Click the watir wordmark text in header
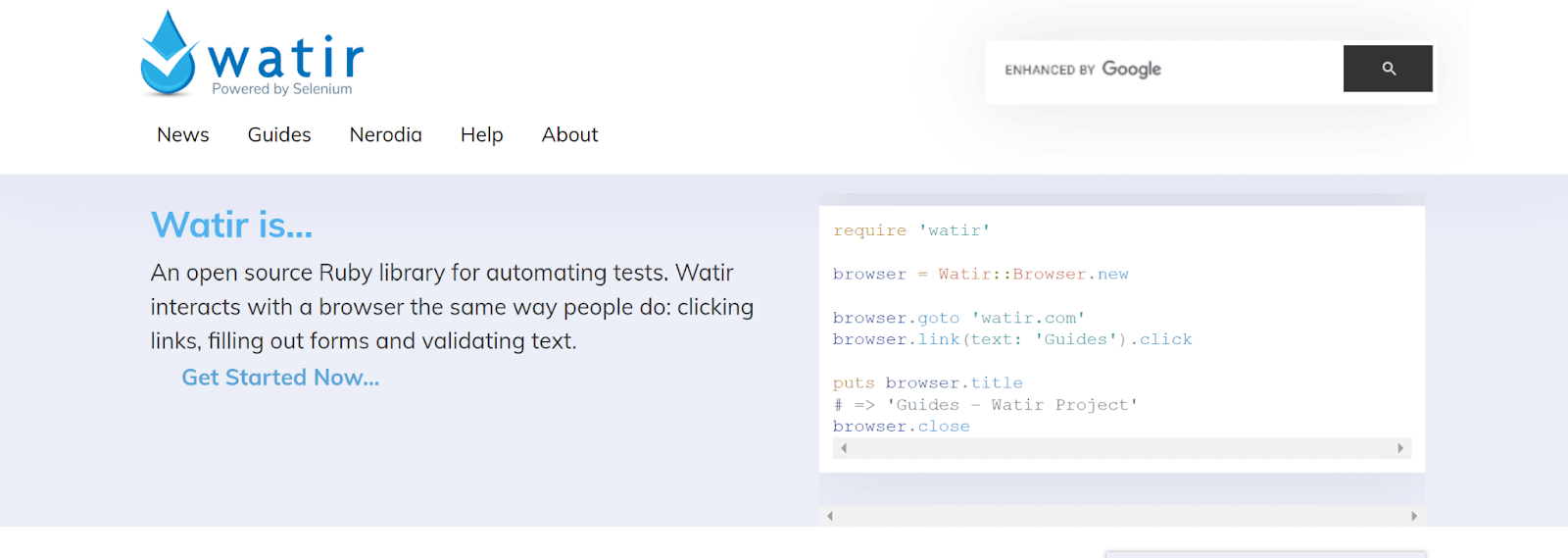 [x=285, y=58]
